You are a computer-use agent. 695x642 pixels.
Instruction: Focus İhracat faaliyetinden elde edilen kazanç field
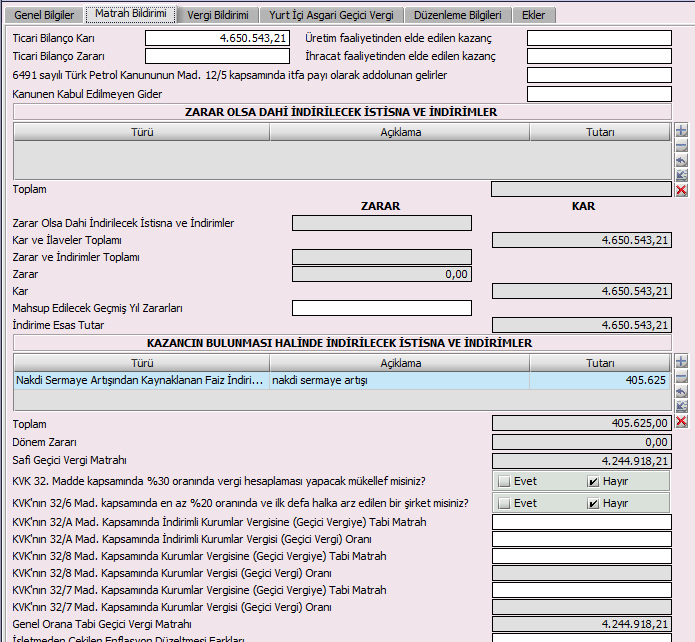[x=599, y=56]
